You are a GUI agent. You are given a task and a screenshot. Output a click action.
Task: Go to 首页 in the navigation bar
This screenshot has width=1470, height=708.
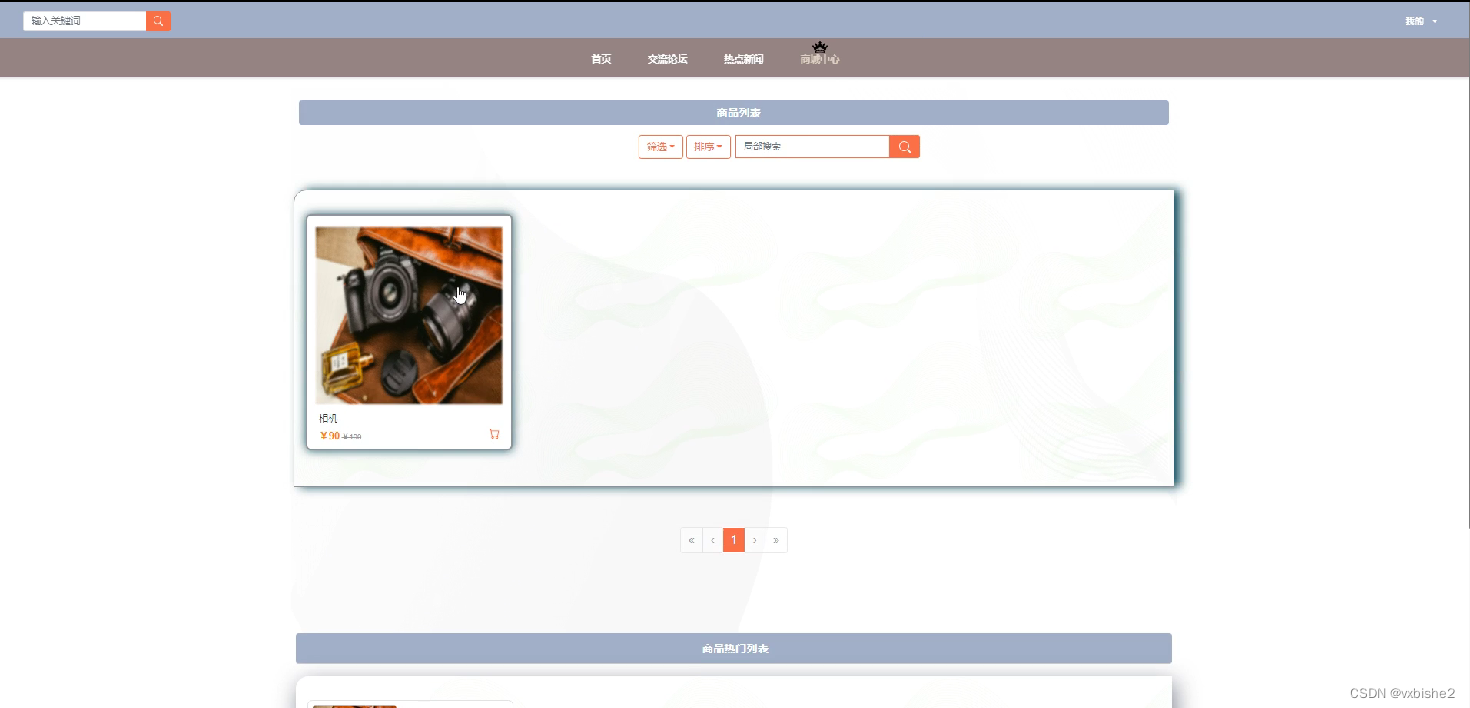click(x=601, y=59)
